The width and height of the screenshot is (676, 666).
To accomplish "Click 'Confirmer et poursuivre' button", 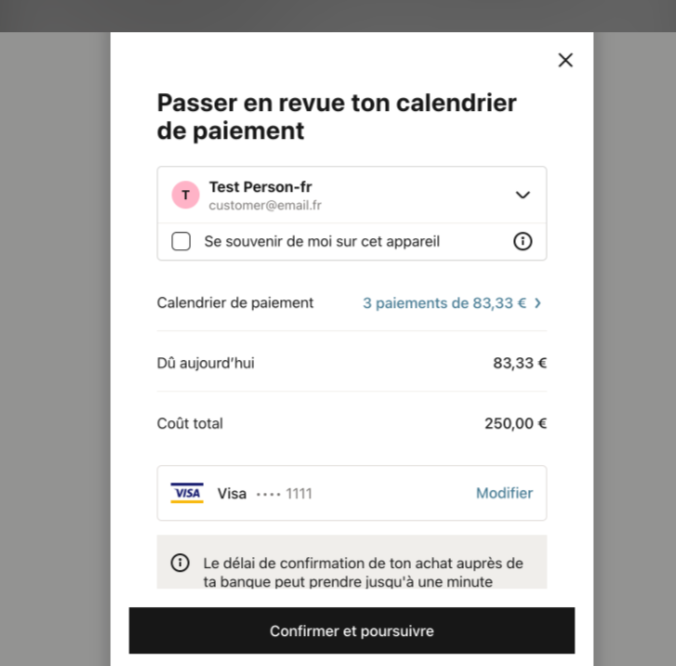I will pyautogui.click(x=352, y=630).
